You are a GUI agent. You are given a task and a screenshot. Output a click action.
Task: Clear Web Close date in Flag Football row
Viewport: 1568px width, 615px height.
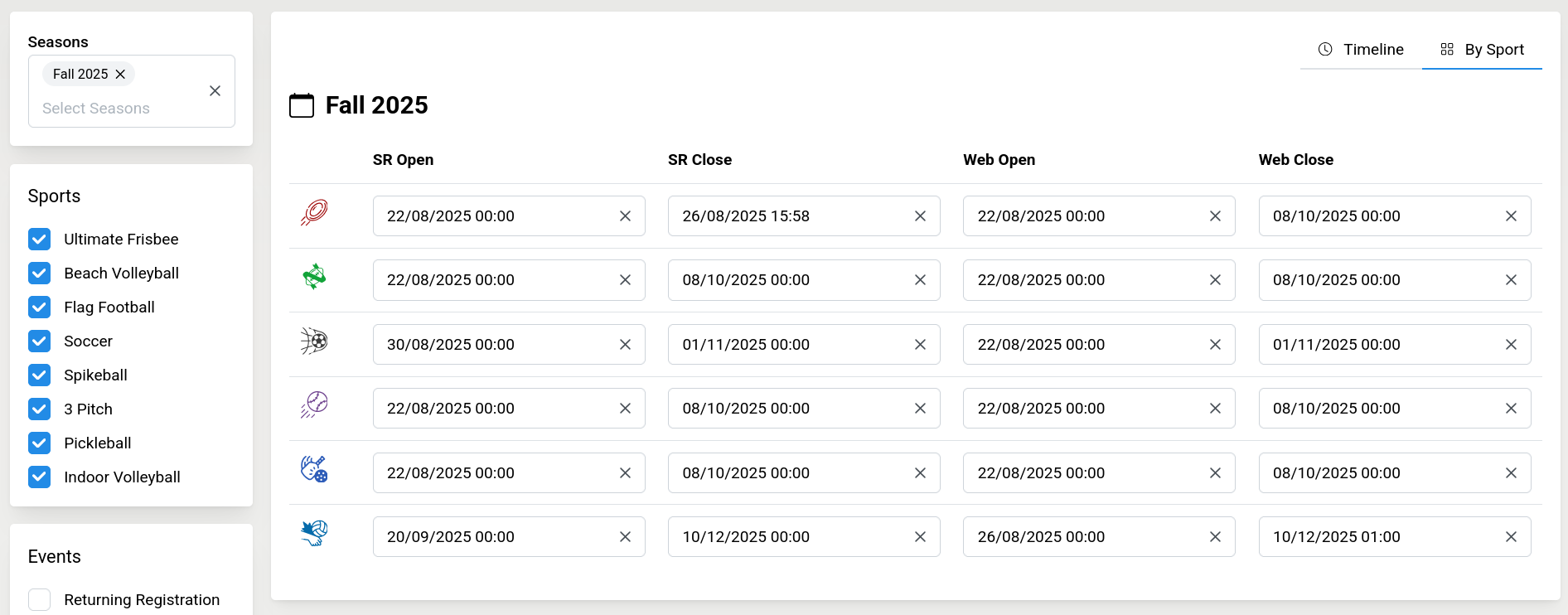(1511, 280)
